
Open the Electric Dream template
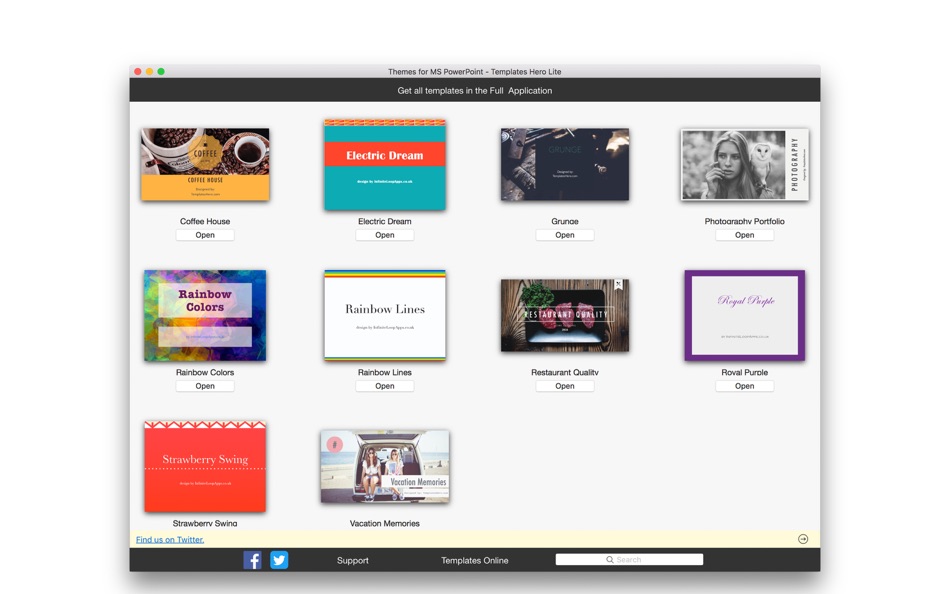tap(385, 235)
